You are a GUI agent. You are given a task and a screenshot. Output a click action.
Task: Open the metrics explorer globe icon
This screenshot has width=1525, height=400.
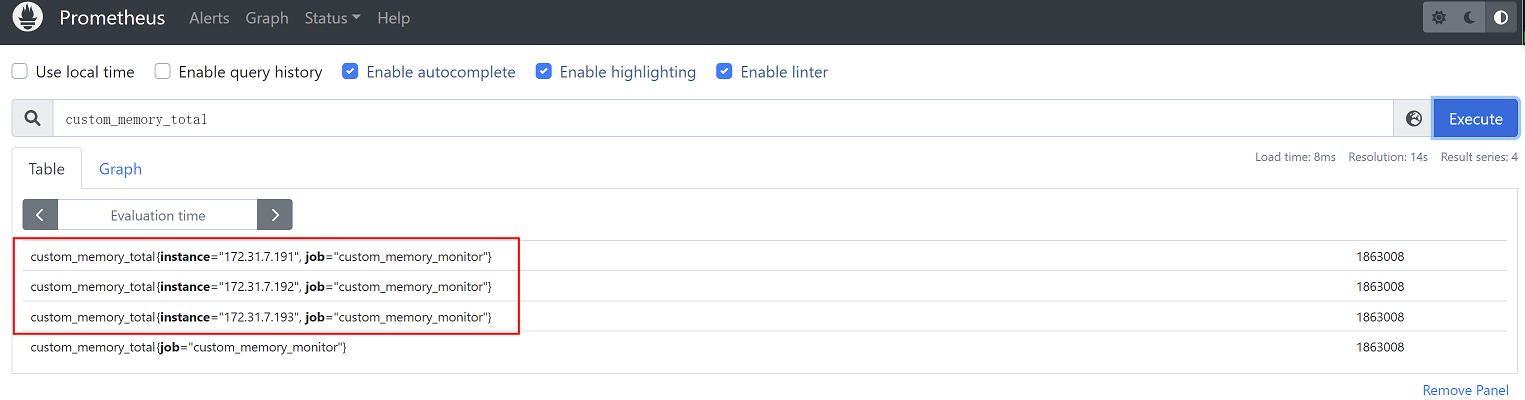1413,118
